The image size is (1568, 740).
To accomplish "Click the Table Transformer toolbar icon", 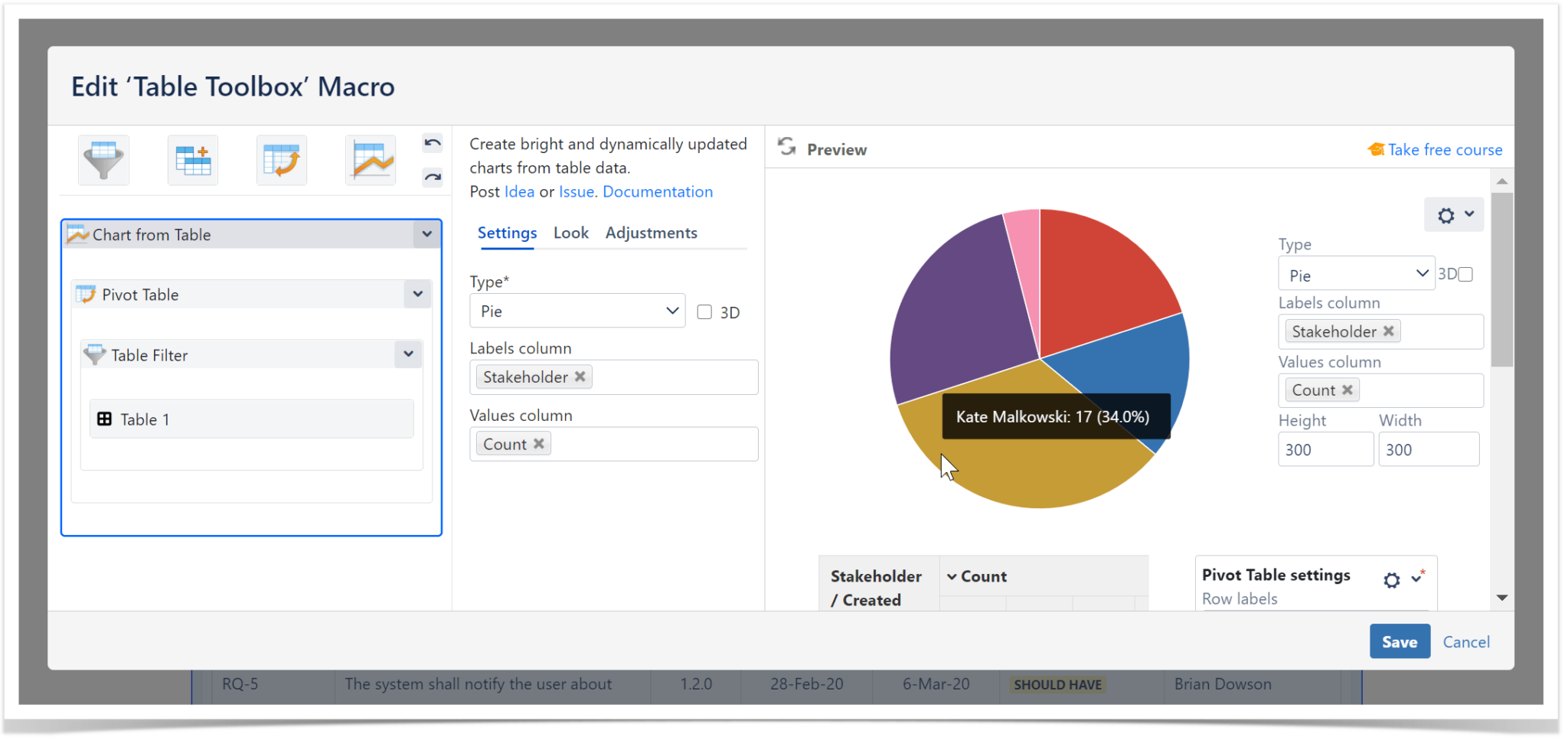I will tap(193, 160).
